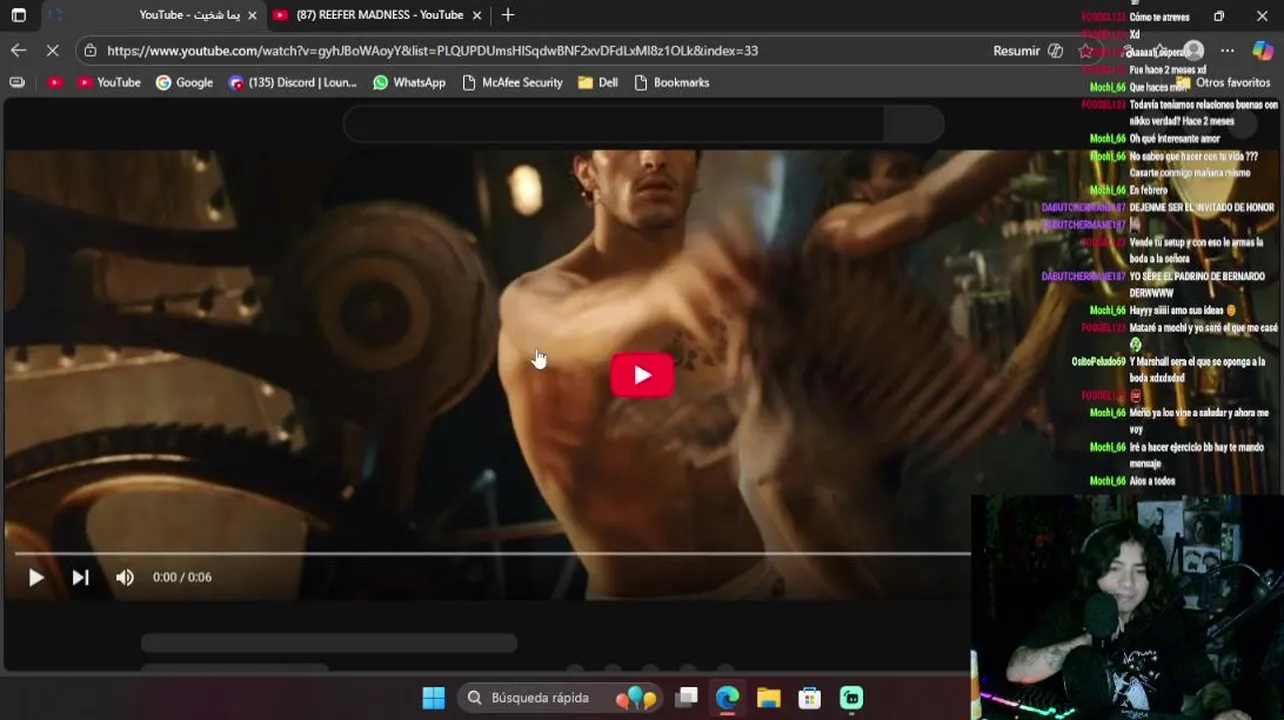Open the McAfee Security bookmark
Viewport: 1284px width, 720px height.
click(512, 82)
